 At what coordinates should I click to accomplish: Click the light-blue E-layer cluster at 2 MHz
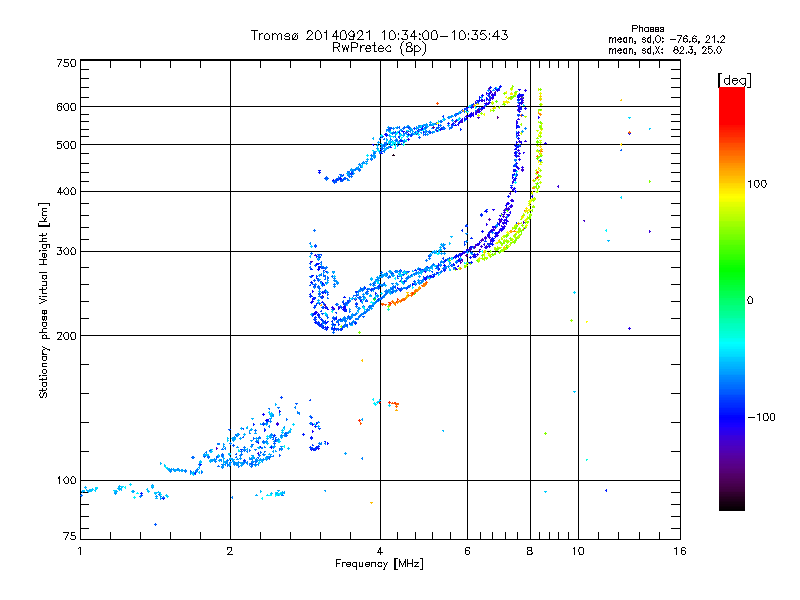click(245, 439)
